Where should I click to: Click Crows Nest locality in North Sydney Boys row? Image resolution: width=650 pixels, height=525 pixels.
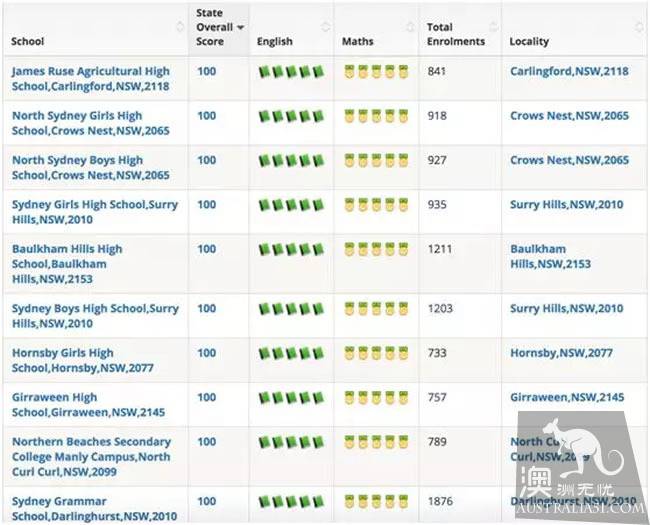pyautogui.click(x=570, y=160)
